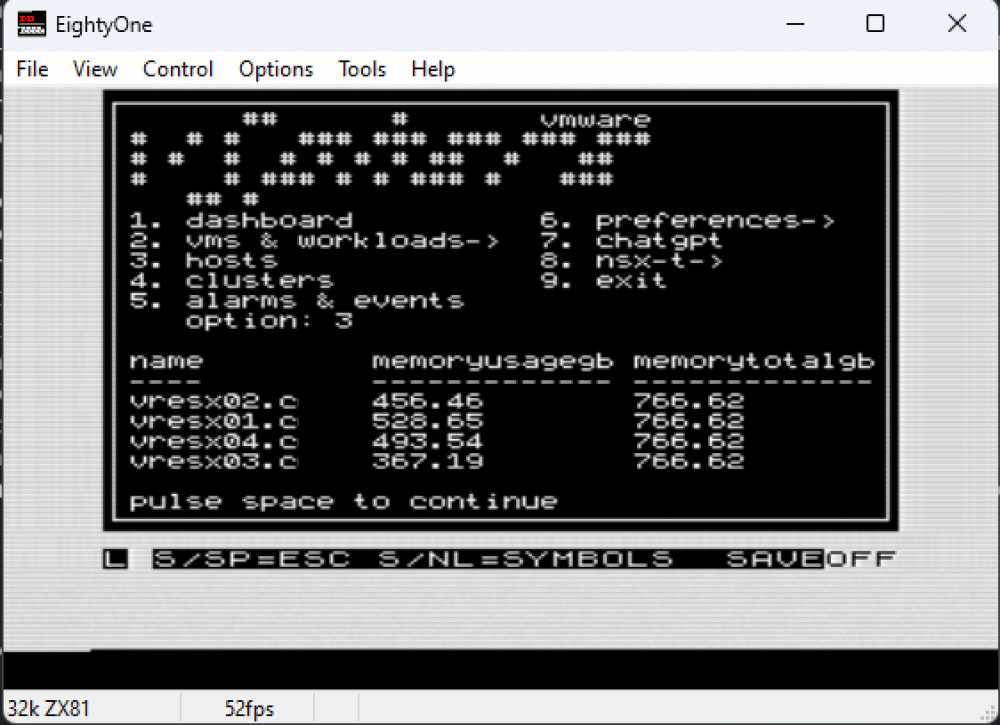
Task: Click the 'option: 3' prompt text
Action: coord(269,321)
